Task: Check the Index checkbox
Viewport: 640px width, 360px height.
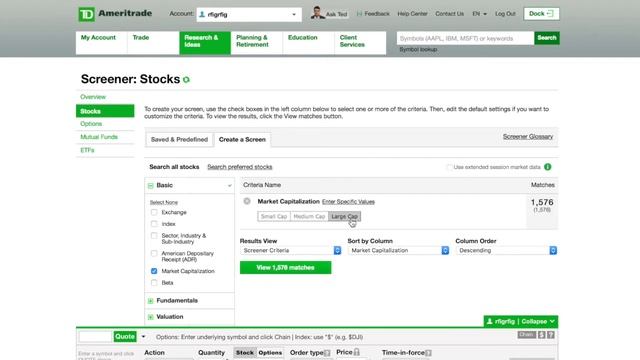Action: coord(154,224)
